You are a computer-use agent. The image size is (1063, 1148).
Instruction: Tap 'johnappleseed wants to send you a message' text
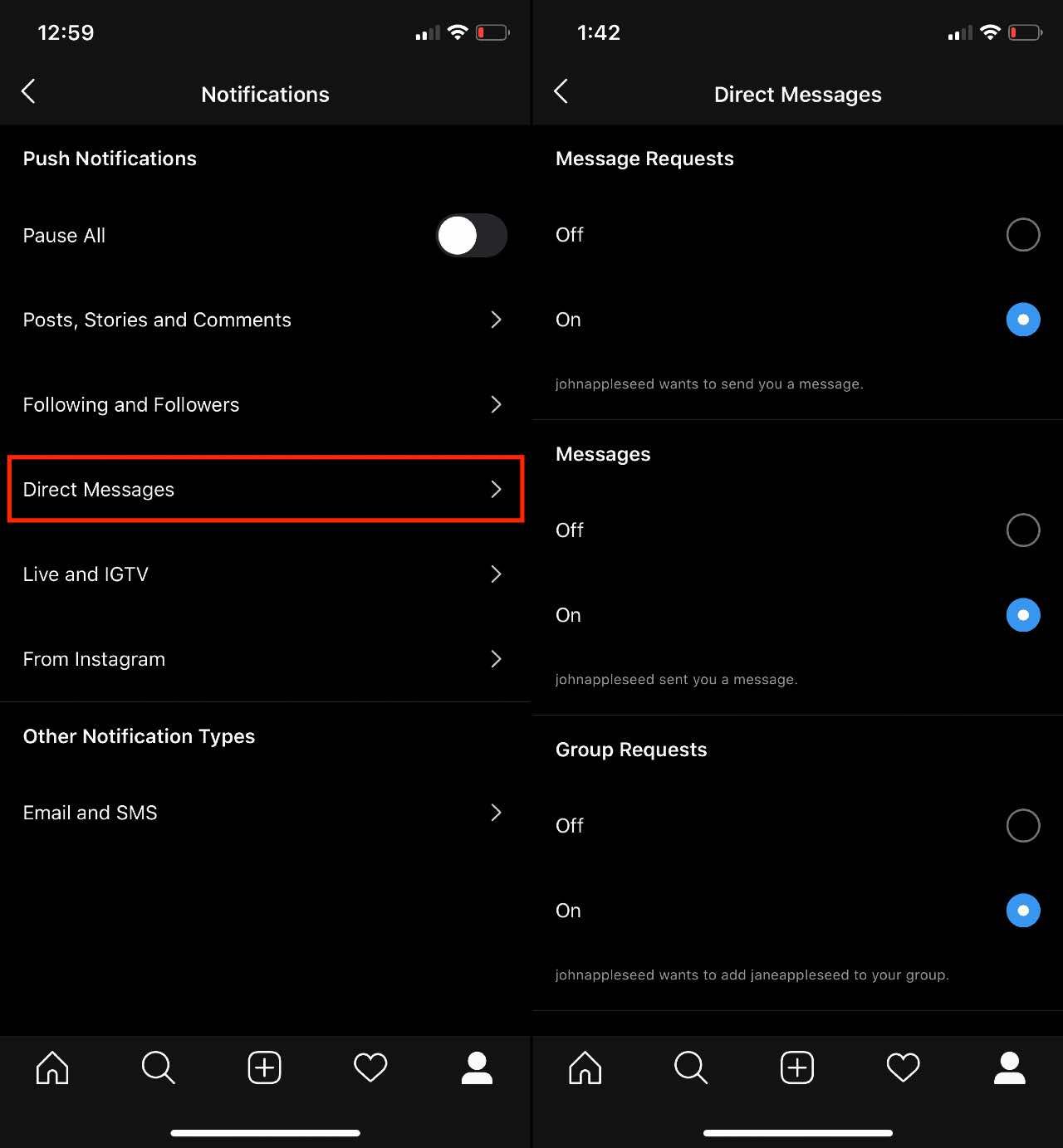pos(709,384)
